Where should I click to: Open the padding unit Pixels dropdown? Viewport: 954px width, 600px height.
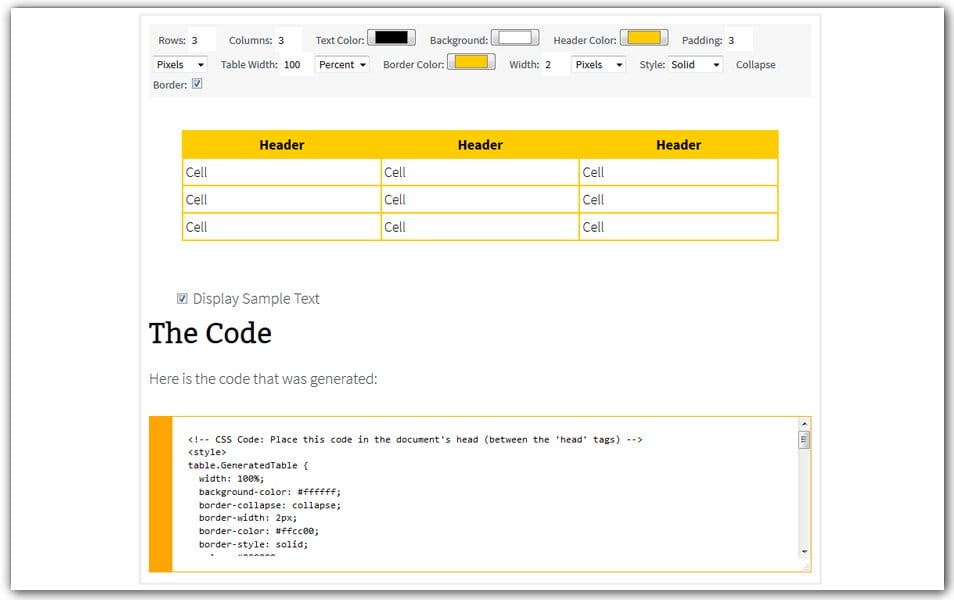click(x=179, y=64)
